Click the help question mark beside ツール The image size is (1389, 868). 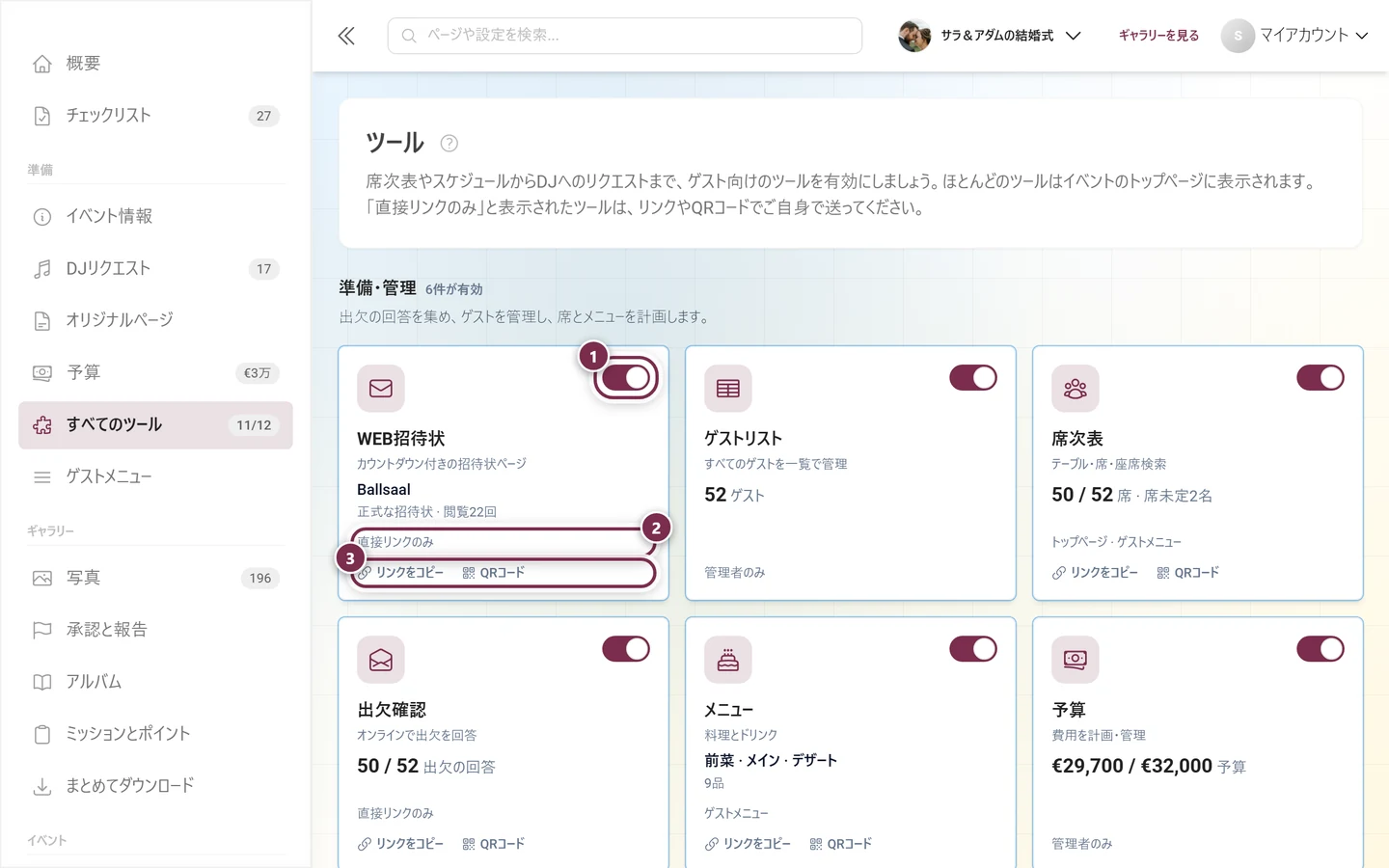[x=449, y=143]
